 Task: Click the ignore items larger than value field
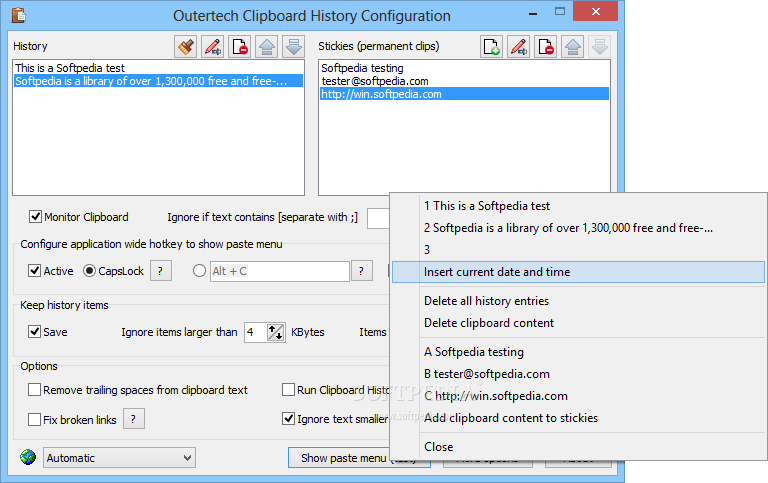pyautogui.click(x=256, y=332)
